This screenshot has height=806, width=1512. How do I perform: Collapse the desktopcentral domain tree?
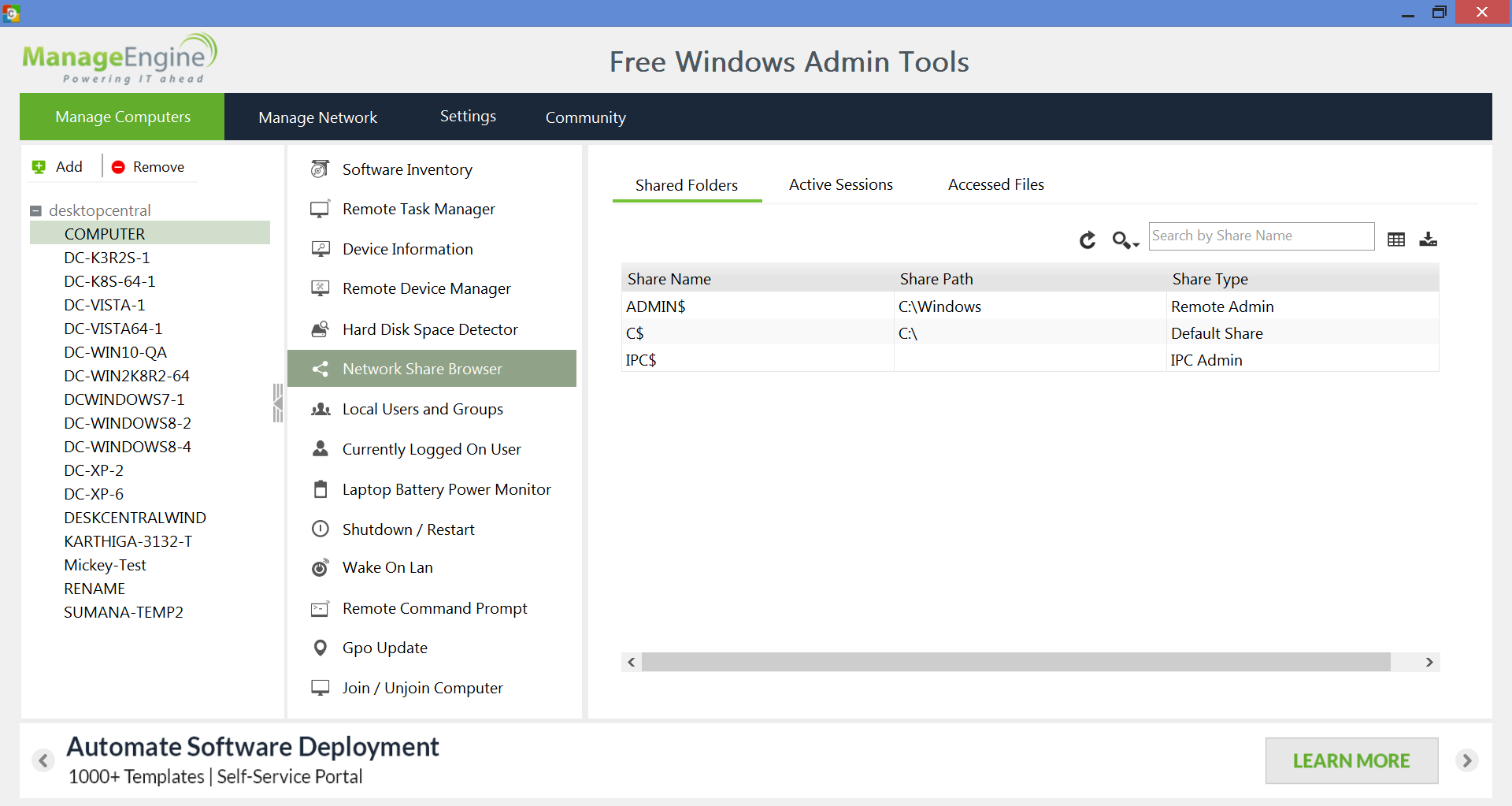point(35,211)
